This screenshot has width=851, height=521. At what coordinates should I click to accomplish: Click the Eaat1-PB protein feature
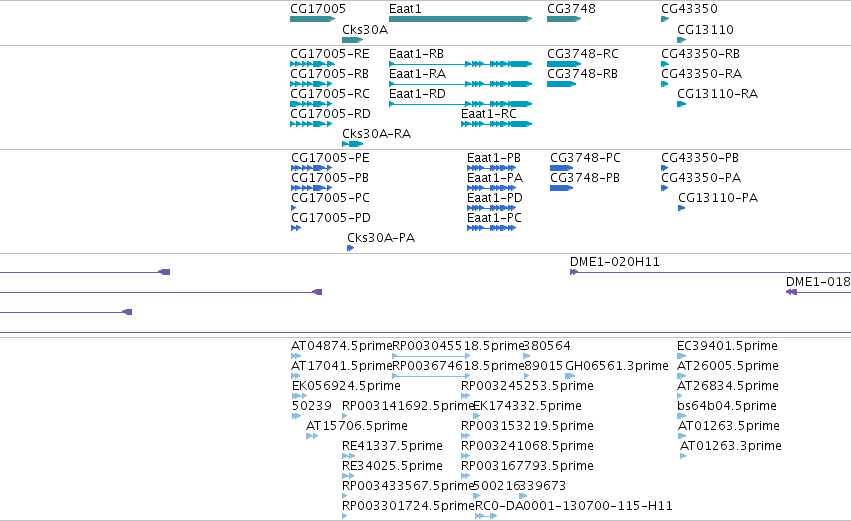[x=491, y=168]
